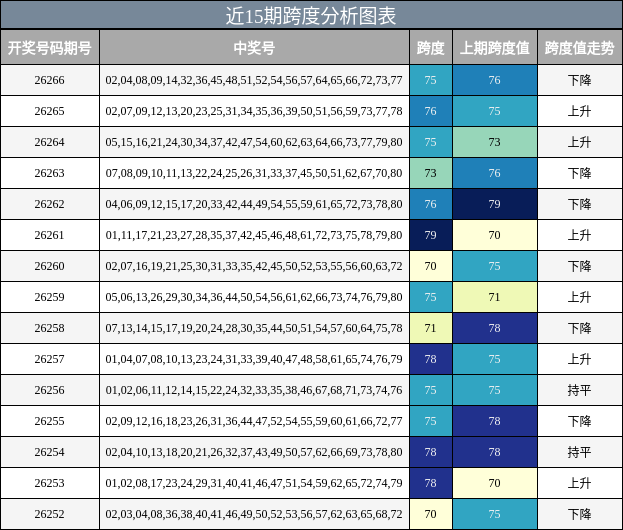Select period number 26256

pyautogui.click(x=49, y=390)
